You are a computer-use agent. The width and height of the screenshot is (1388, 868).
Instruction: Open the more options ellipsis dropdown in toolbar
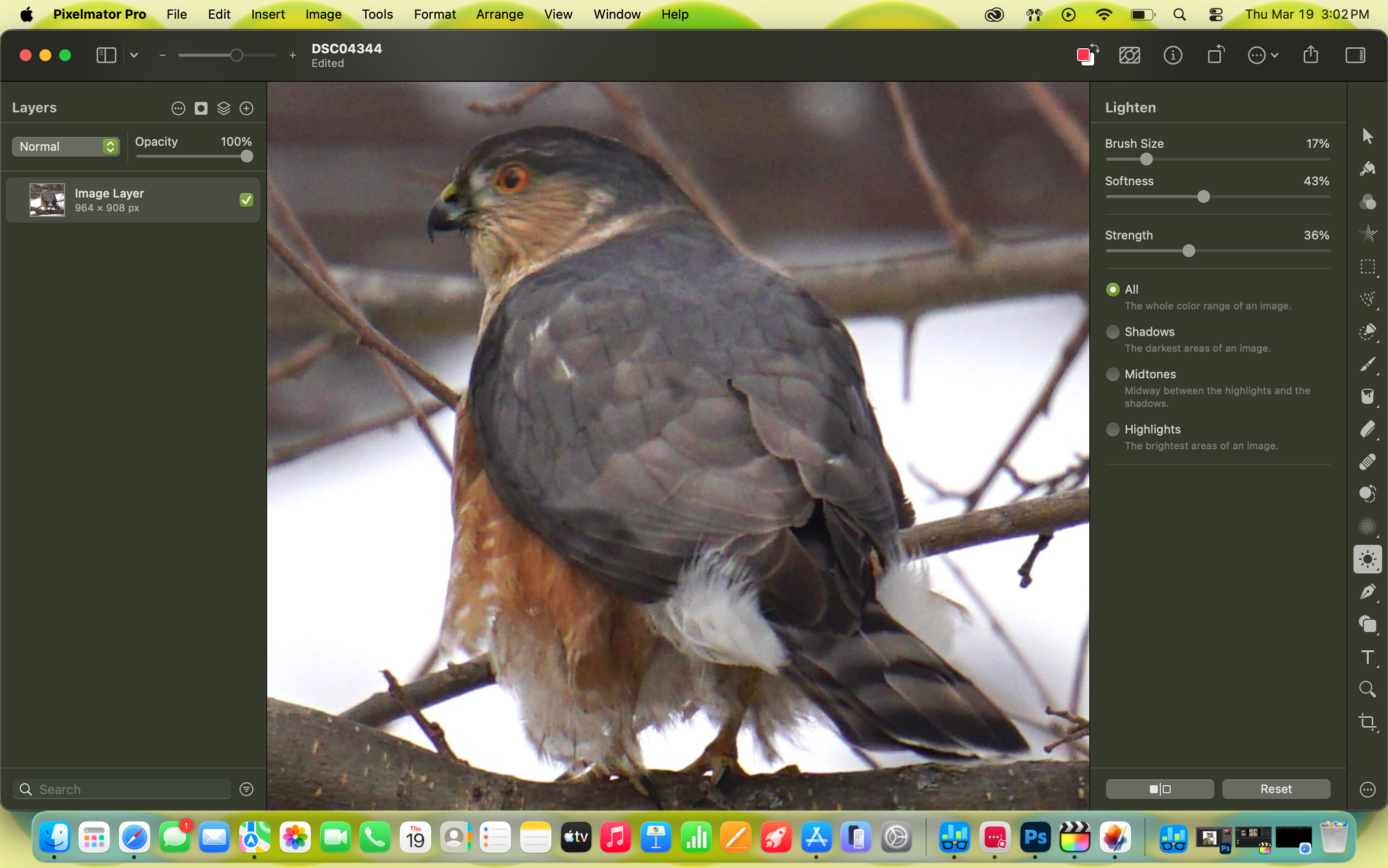click(x=1262, y=56)
